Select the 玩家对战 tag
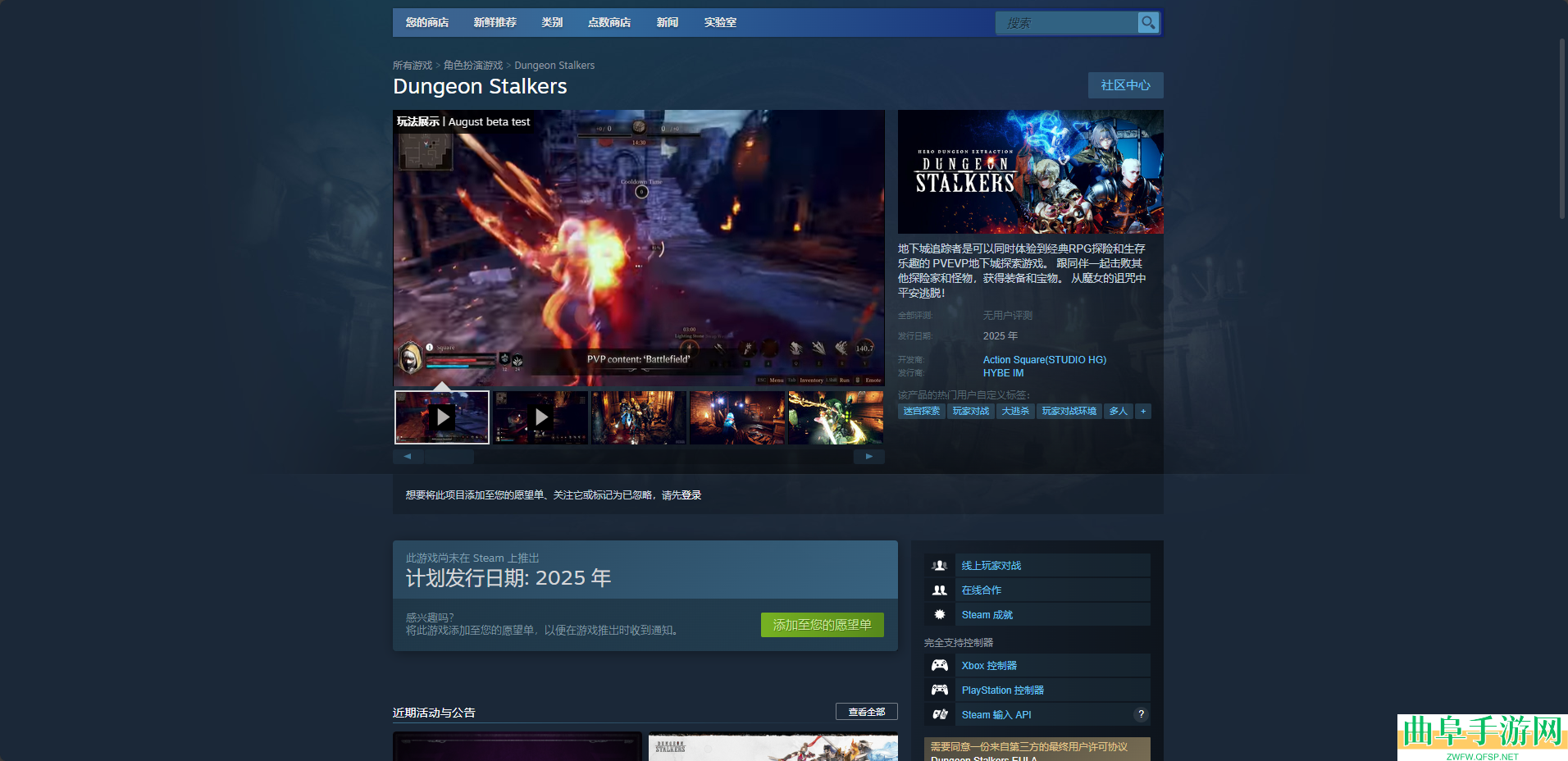1568x761 pixels. [971, 412]
